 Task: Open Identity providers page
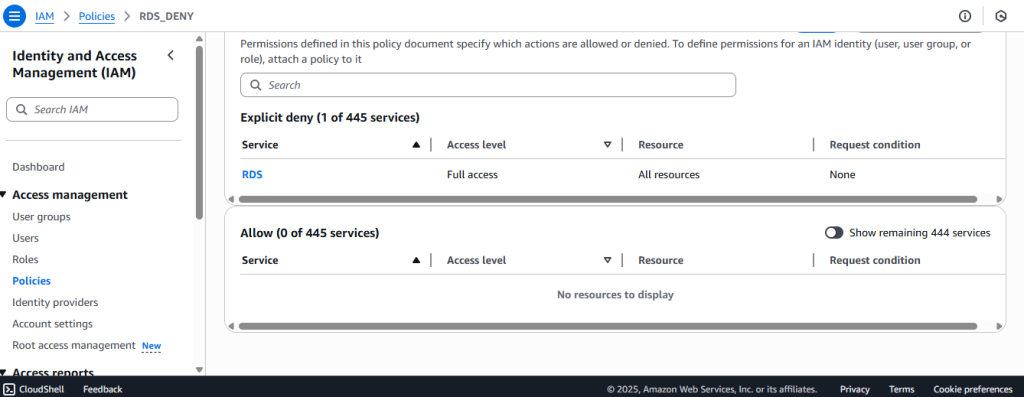[x=55, y=303]
